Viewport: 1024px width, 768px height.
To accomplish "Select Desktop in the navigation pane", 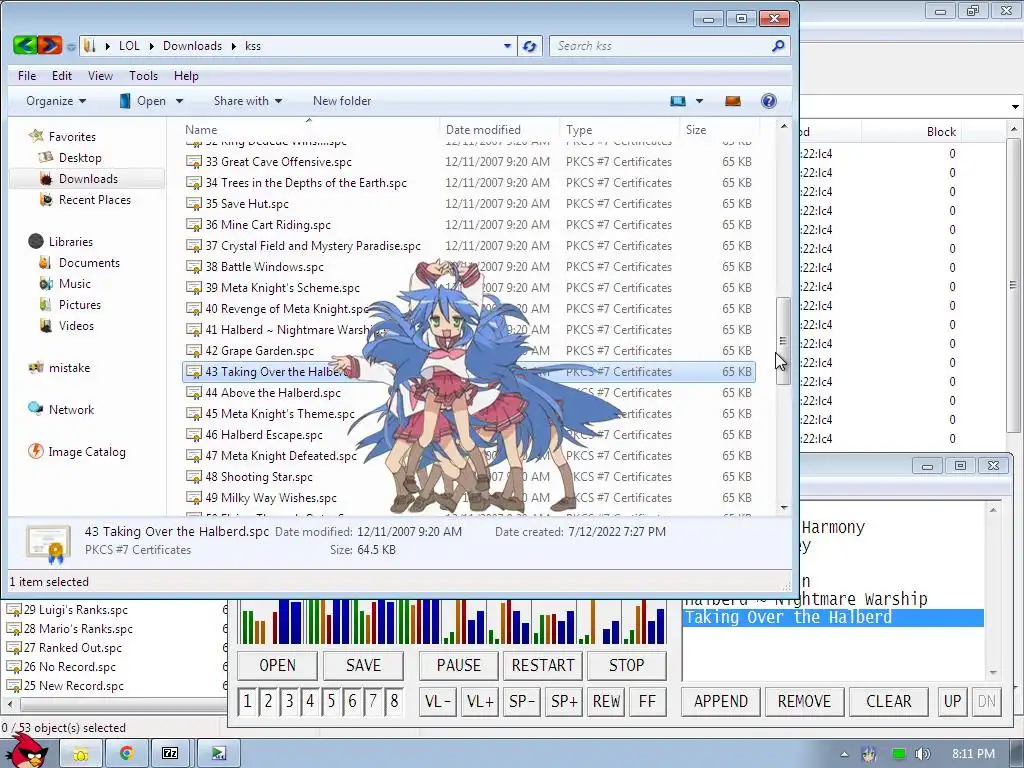I will (x=80, y=157).
